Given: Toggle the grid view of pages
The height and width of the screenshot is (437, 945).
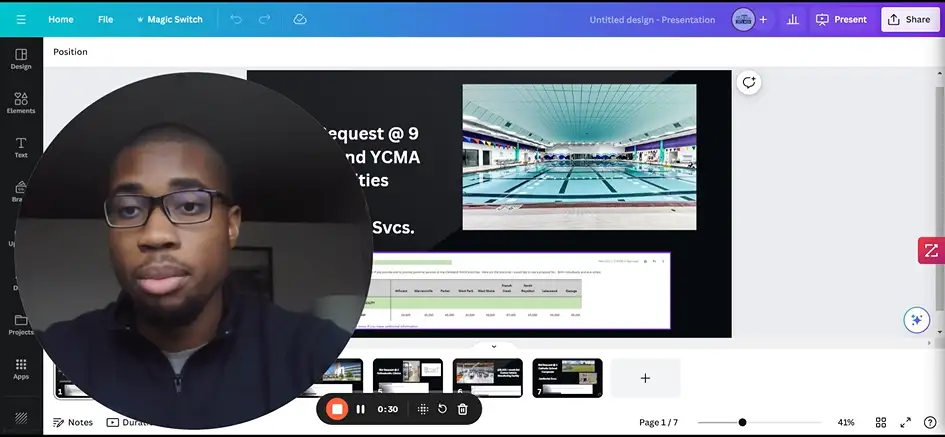Looking at the screenshot, I should click(881, 422).
